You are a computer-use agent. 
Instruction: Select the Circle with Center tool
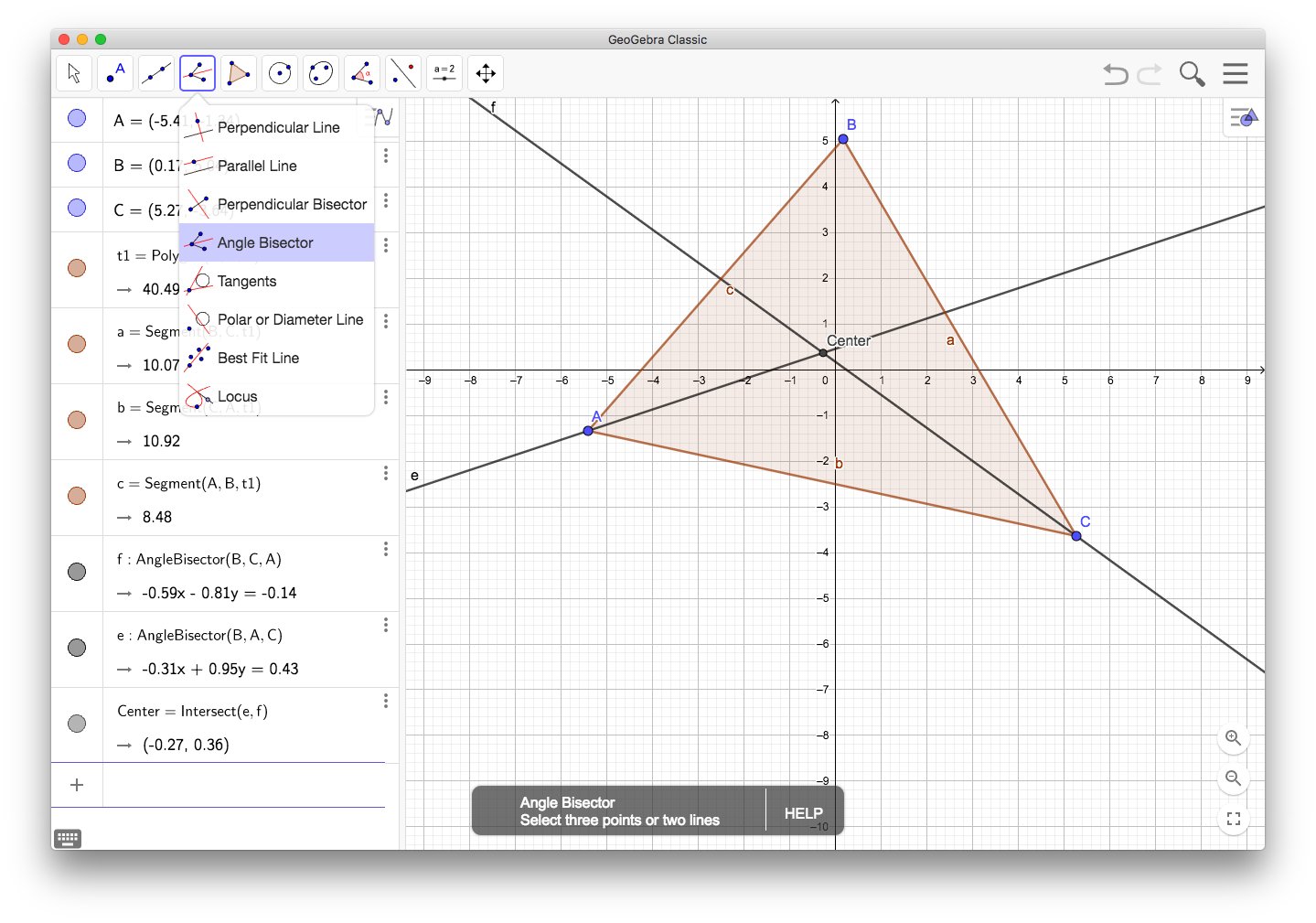pyautogui.click(x=279, y=73)
